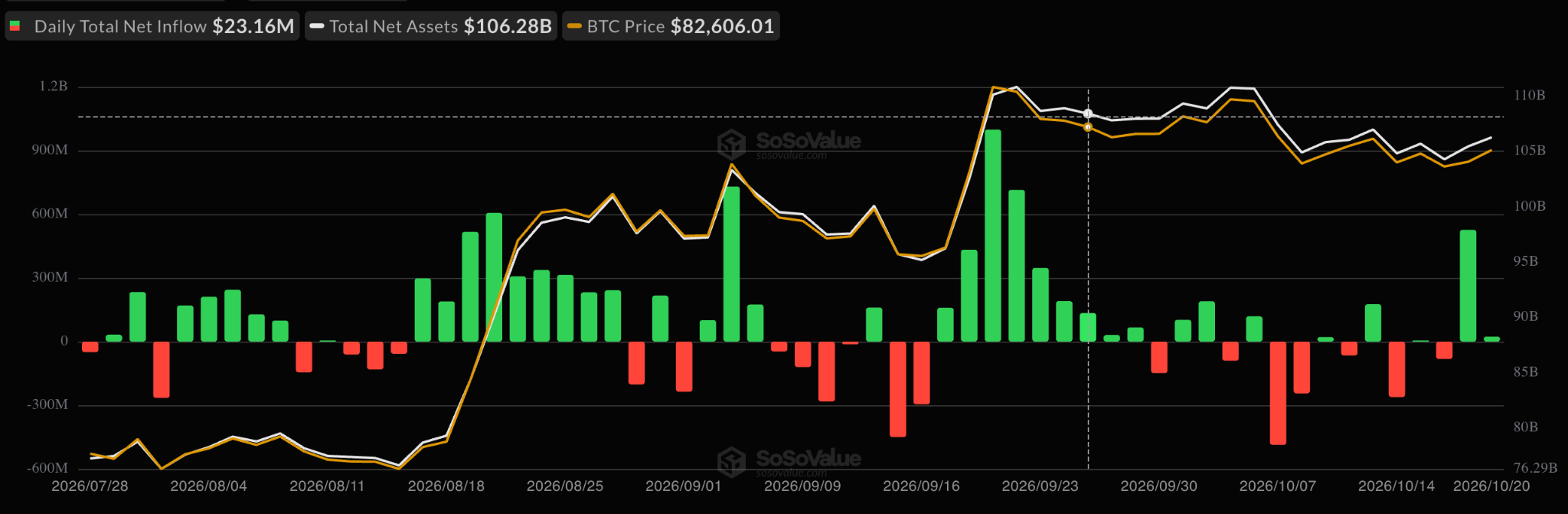The image size is (1568, 514).
Task: Click the white line swatch beside Total Net Assets
Action: [316, 26]
